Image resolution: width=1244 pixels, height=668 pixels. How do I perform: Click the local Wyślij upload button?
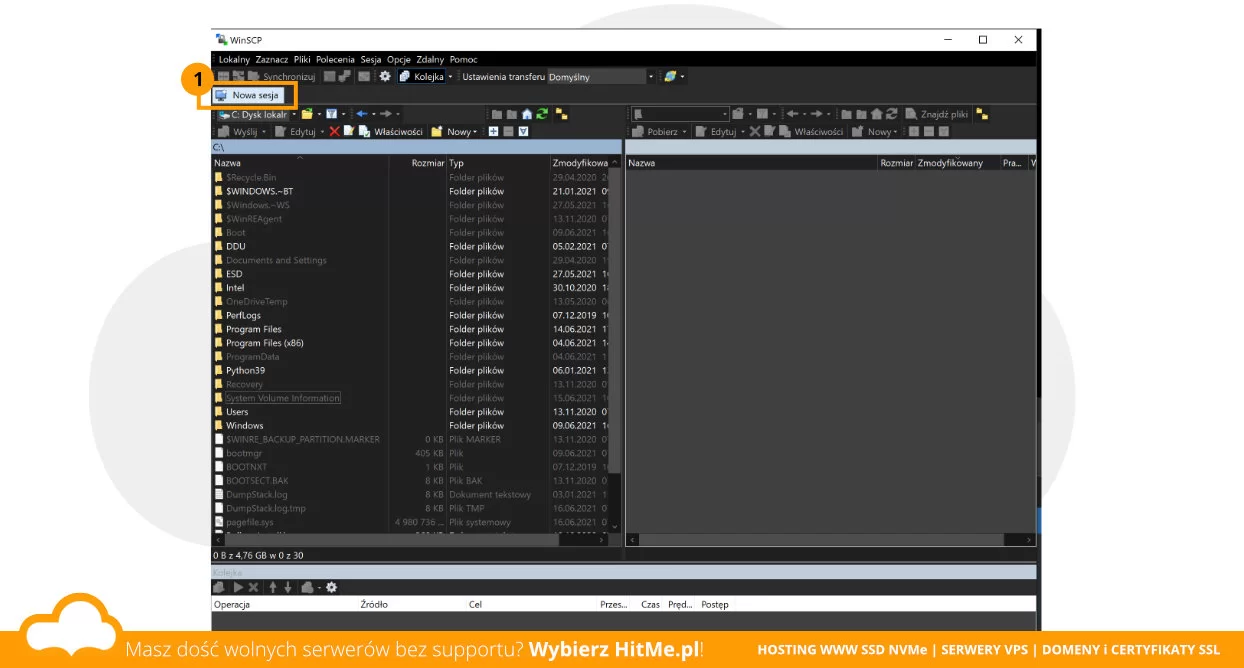point(238,131)
